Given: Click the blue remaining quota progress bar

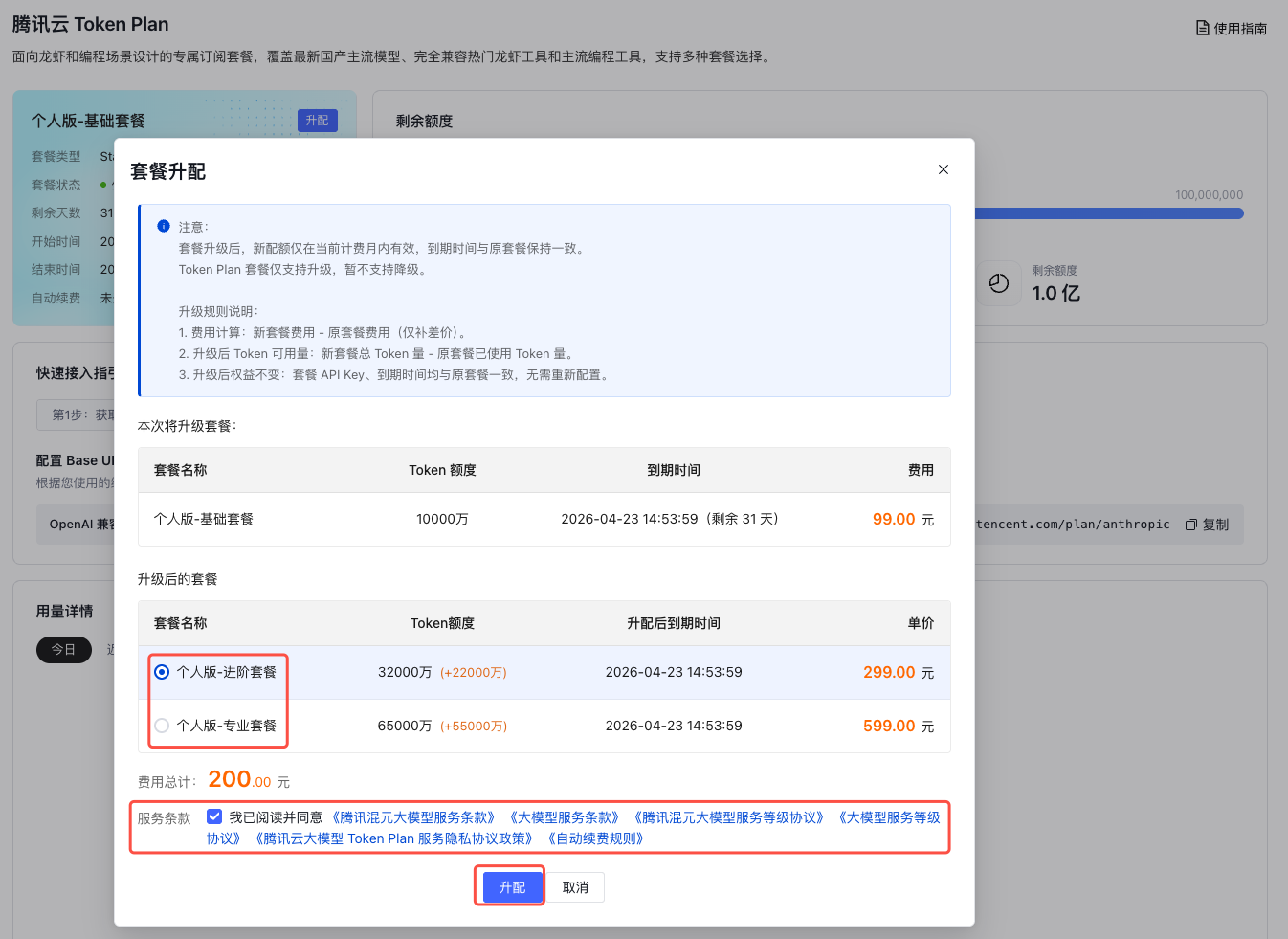Looking at the screenshot, I should coord(1108,214).
